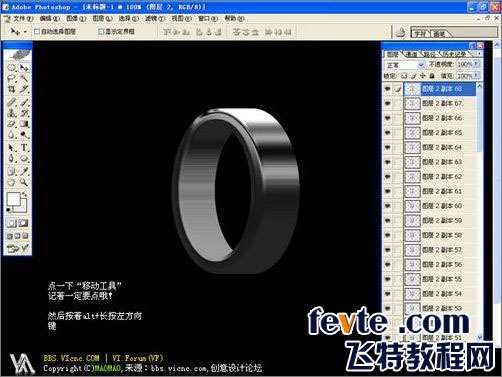Select the Clone Stamp tool
The width and height of the screenshot is (502, 377).
12,113
